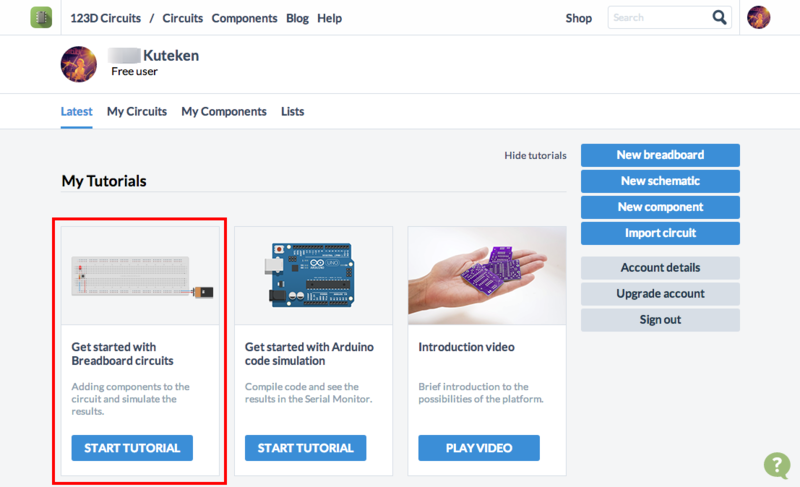Click the Kuteken username text
The height and width of the screenshot is (487, 800).
click(171, 55)
